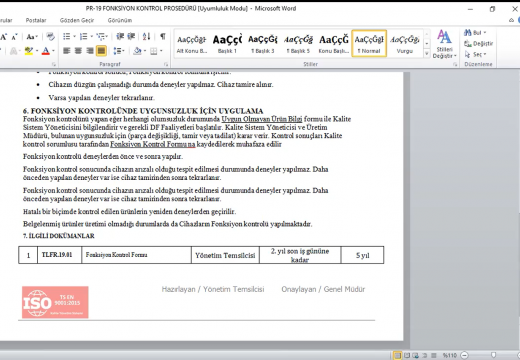Apply the Vurgu style
This screenshot has height=360, width=520.
[405, 44]
